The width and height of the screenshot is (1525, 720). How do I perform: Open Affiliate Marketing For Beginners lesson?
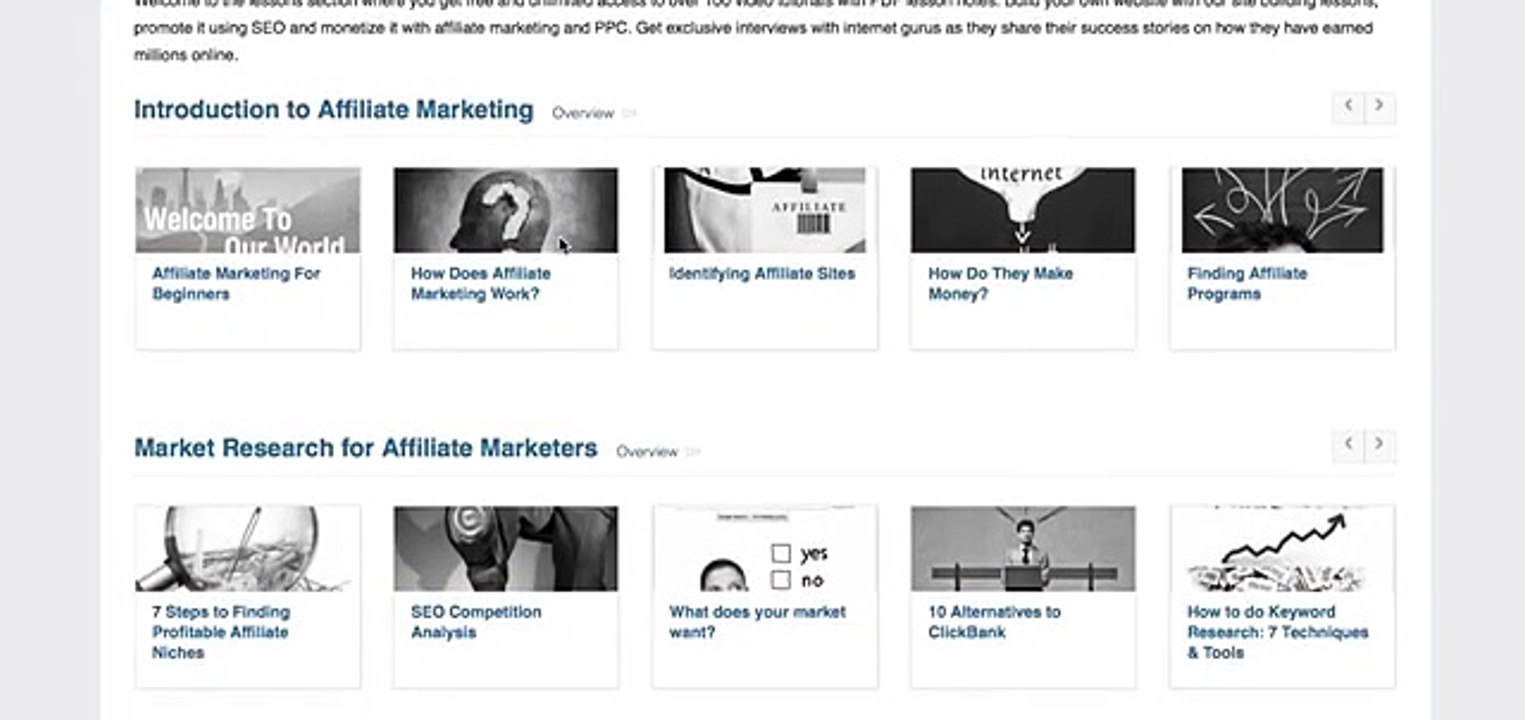click(x=236, y=283)
